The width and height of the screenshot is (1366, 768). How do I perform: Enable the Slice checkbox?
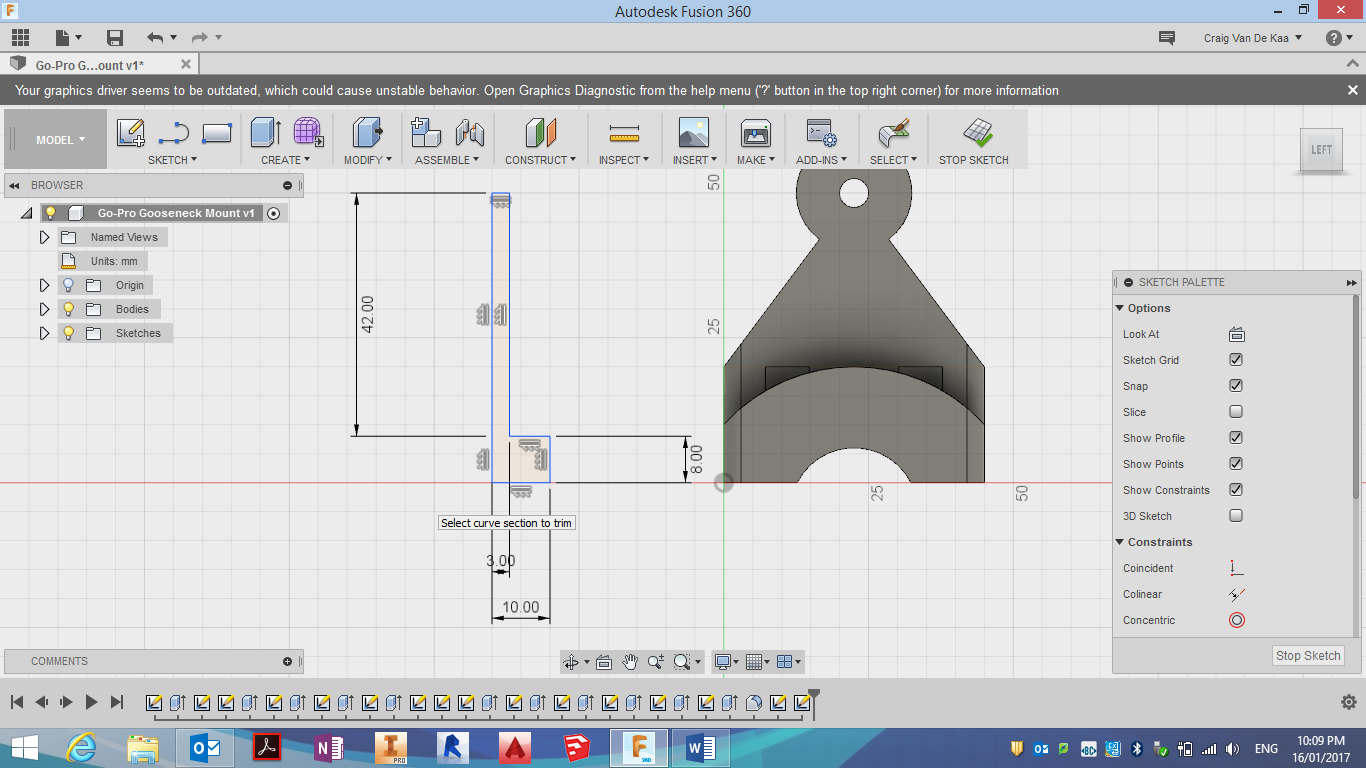point(1236,412)
